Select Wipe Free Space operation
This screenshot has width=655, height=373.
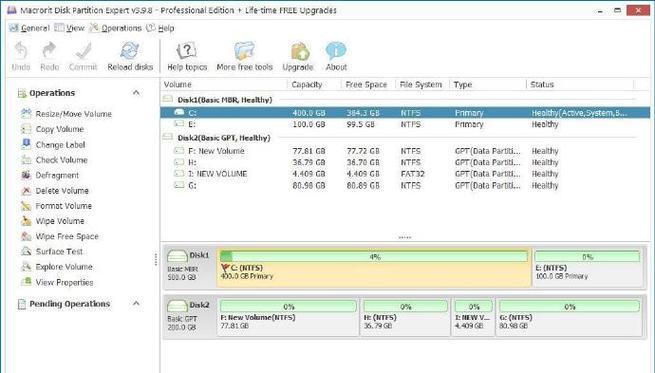(60, 236)
